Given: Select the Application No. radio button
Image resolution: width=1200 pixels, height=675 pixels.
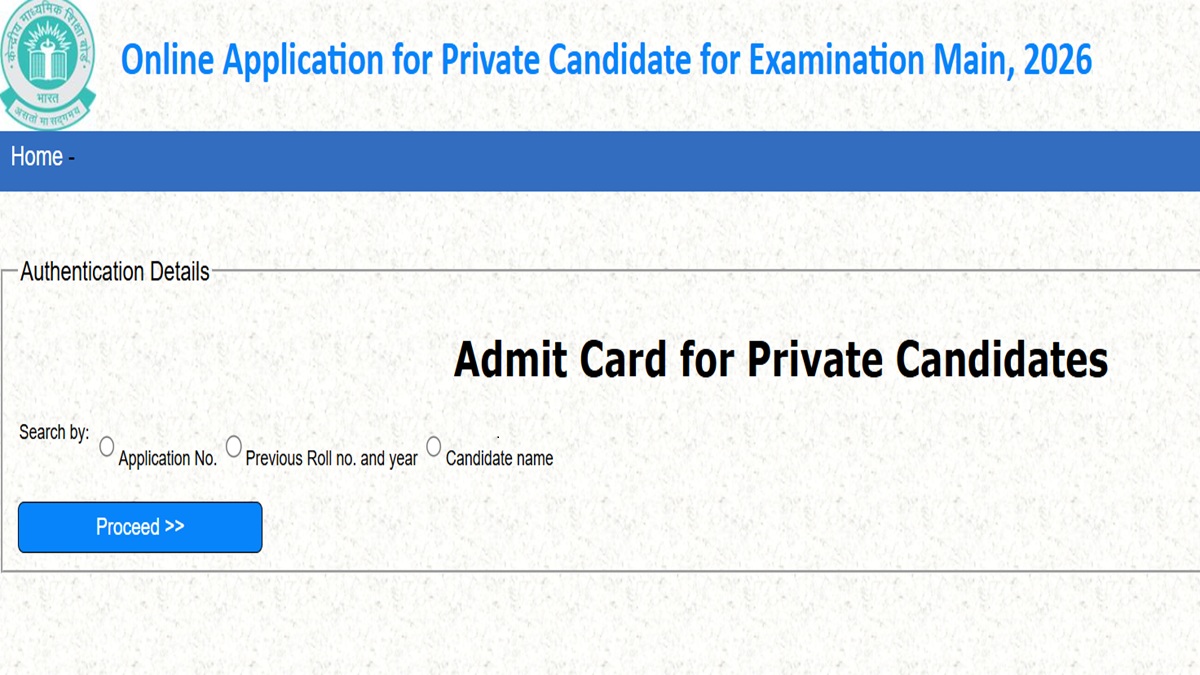Looking at the screenshot, I should pyautogui.click(x=107, y=447).
